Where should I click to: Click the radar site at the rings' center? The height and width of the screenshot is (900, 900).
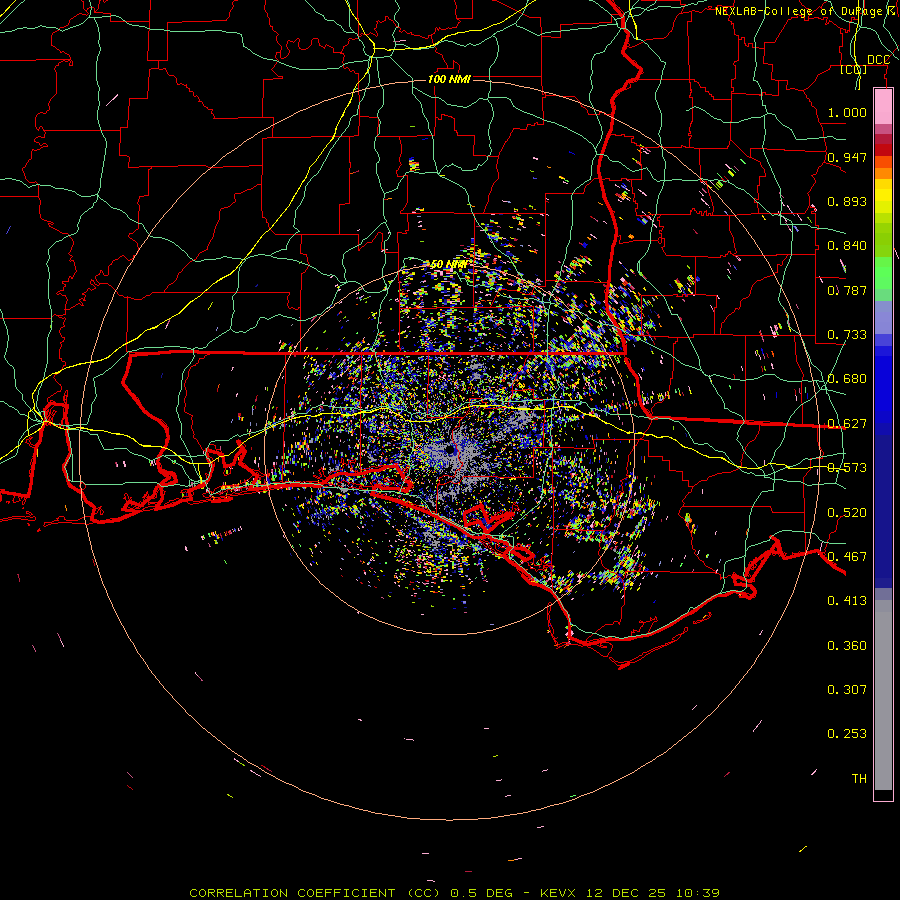coord(452,450)
